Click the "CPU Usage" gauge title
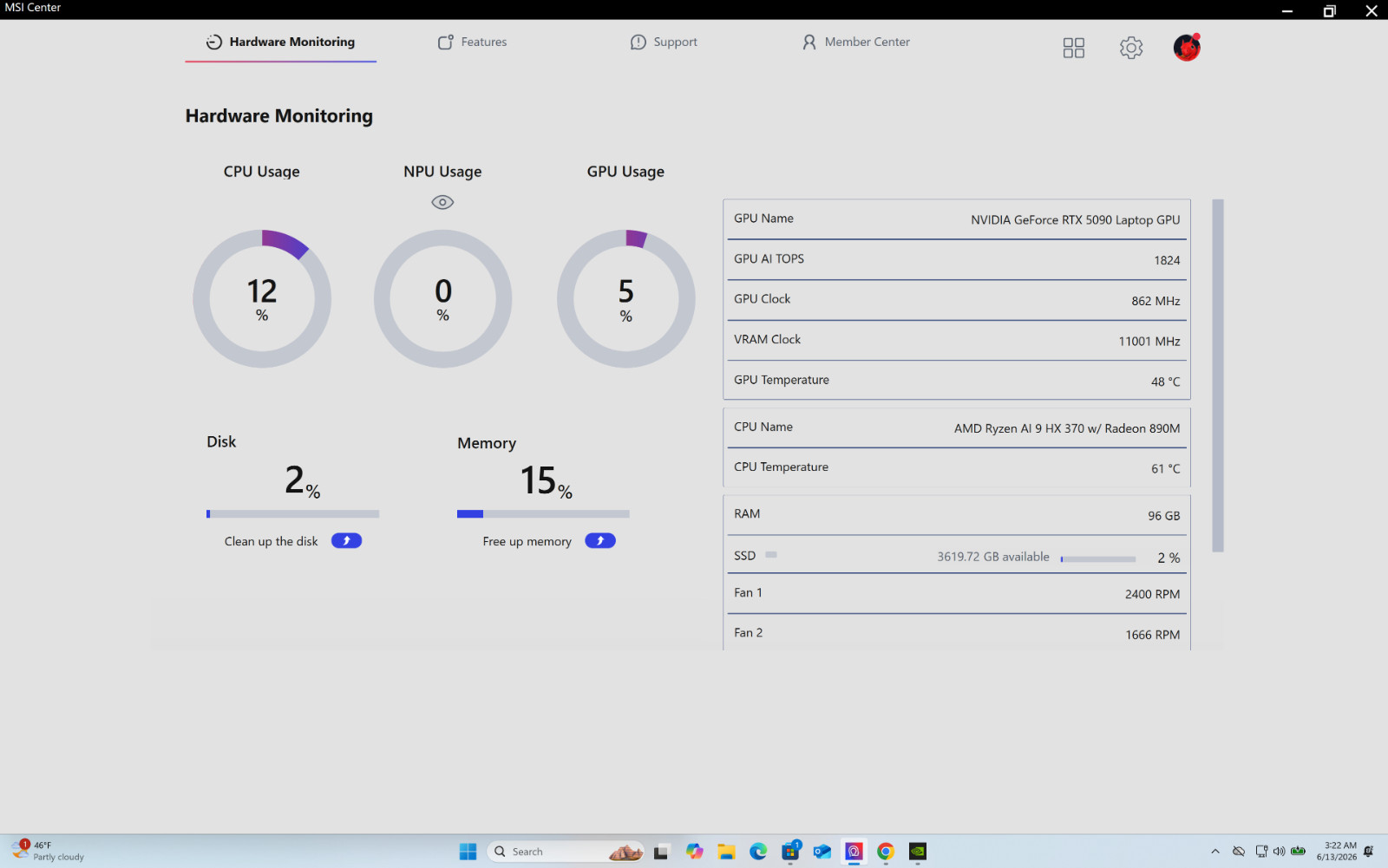The image size is (1388, 868). coord(262,172)
